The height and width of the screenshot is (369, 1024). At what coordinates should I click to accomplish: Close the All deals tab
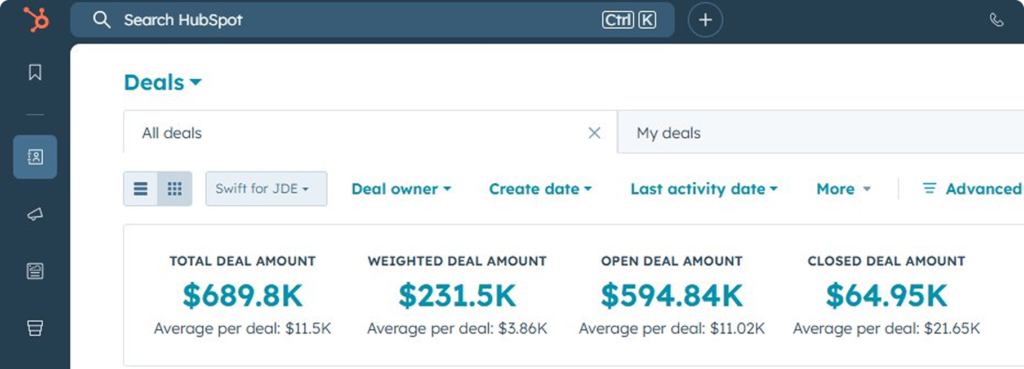click(x=594, y=133)
